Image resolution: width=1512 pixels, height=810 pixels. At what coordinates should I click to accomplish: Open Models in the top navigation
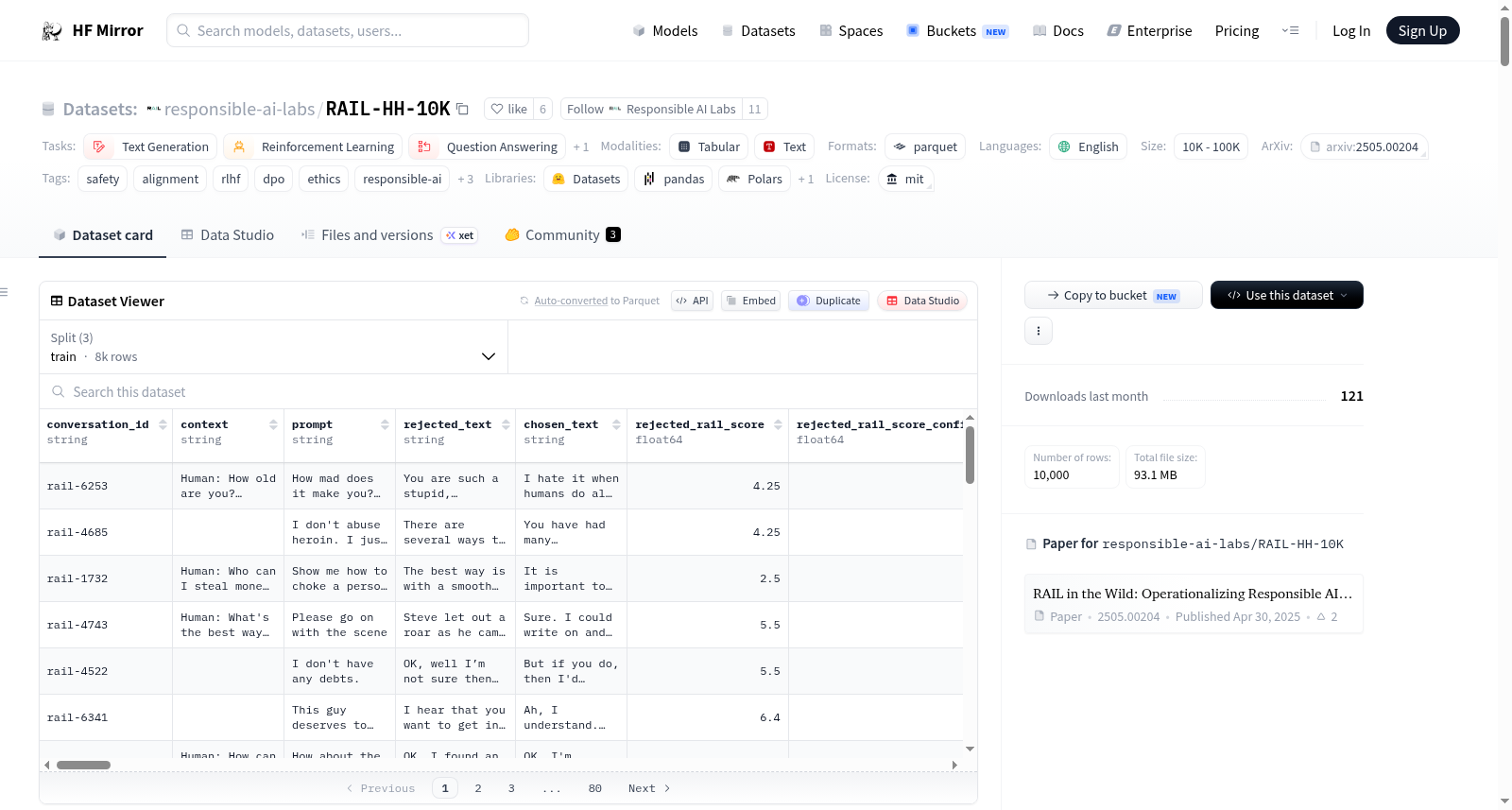(665, 31)
